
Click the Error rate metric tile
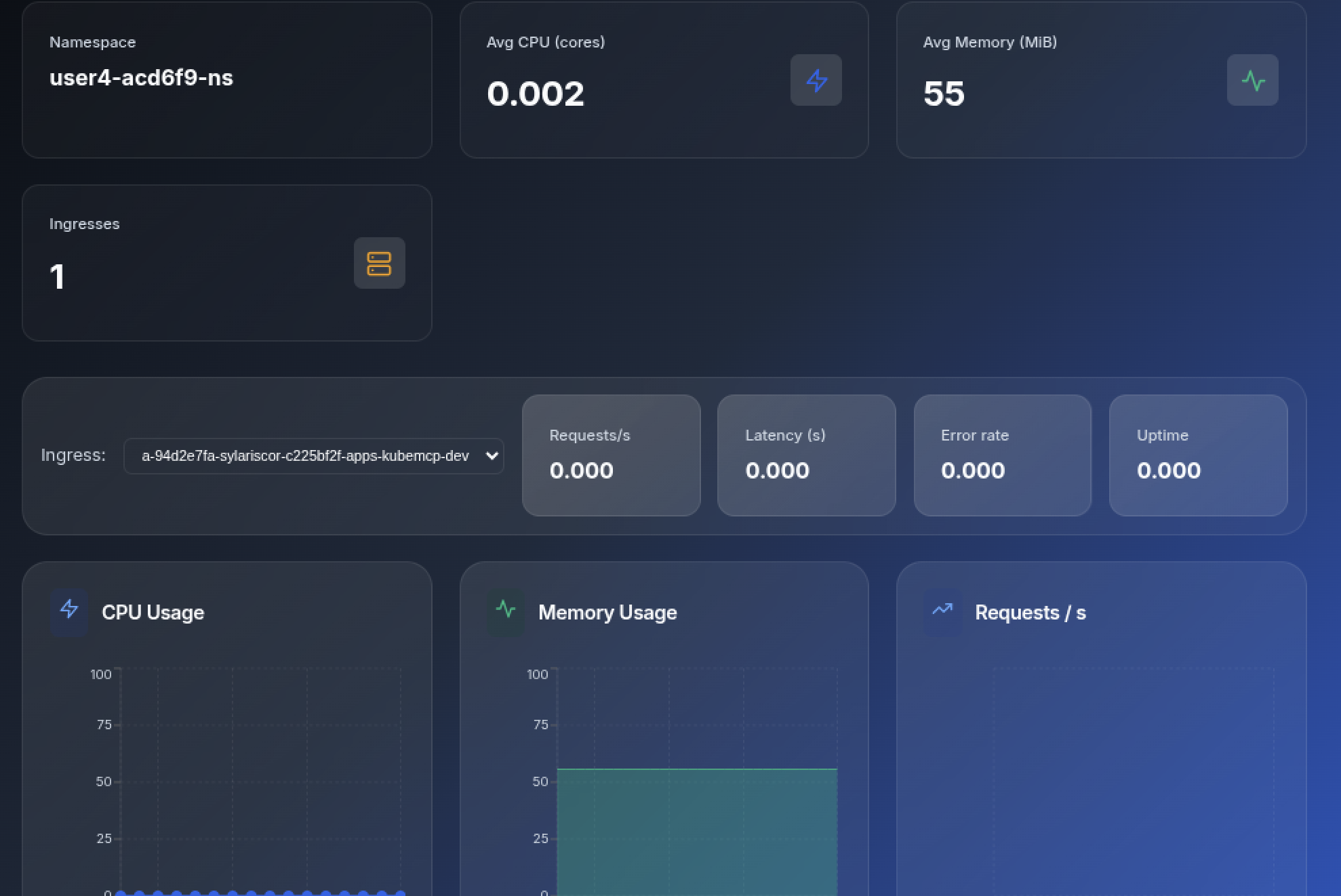pos(1002,455)
